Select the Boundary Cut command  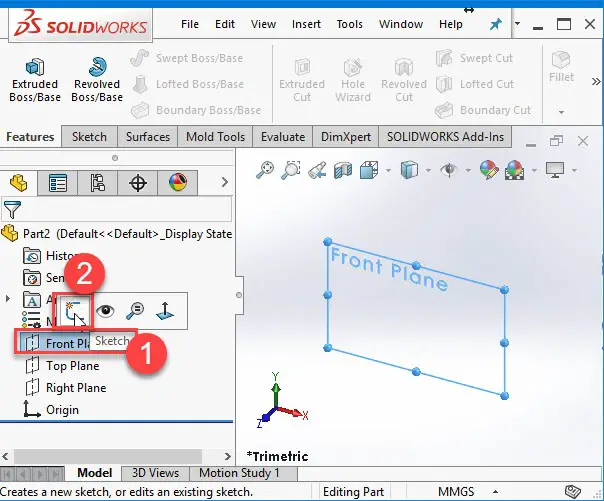pyautogui.click(x=483, y=110)
